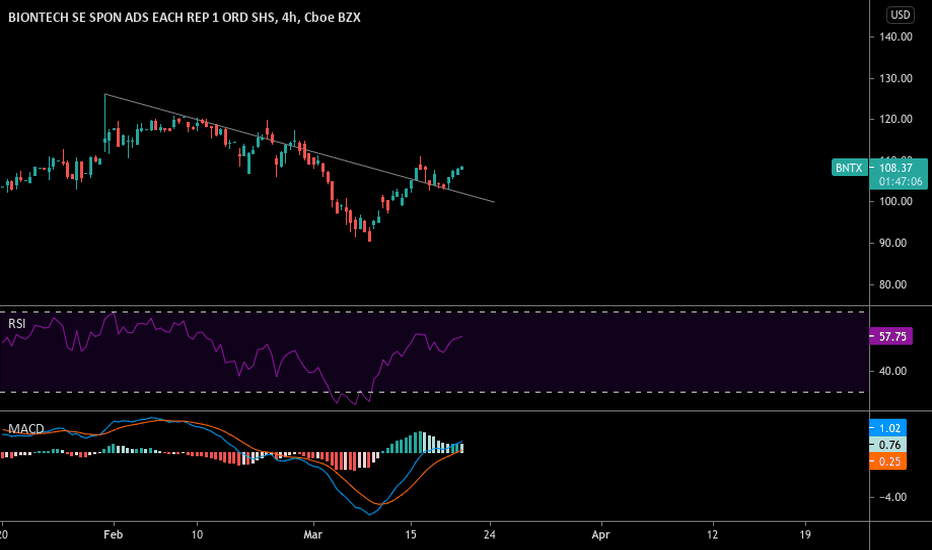
Task: Click the 120.00 price axis label
Action: tap(896, 119)
